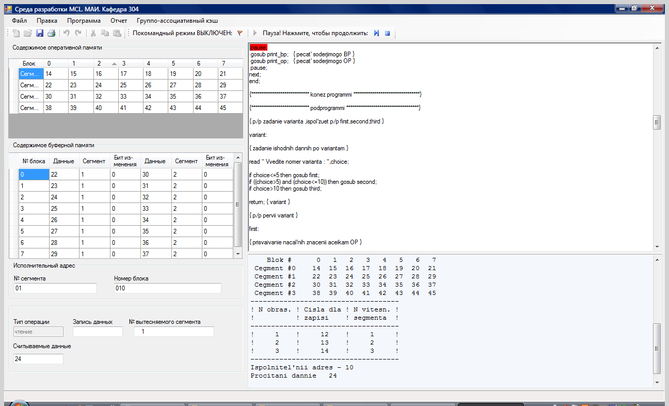Click the Stop execution square icon
This screenshot has height=406, width=669.
point(387,32)
